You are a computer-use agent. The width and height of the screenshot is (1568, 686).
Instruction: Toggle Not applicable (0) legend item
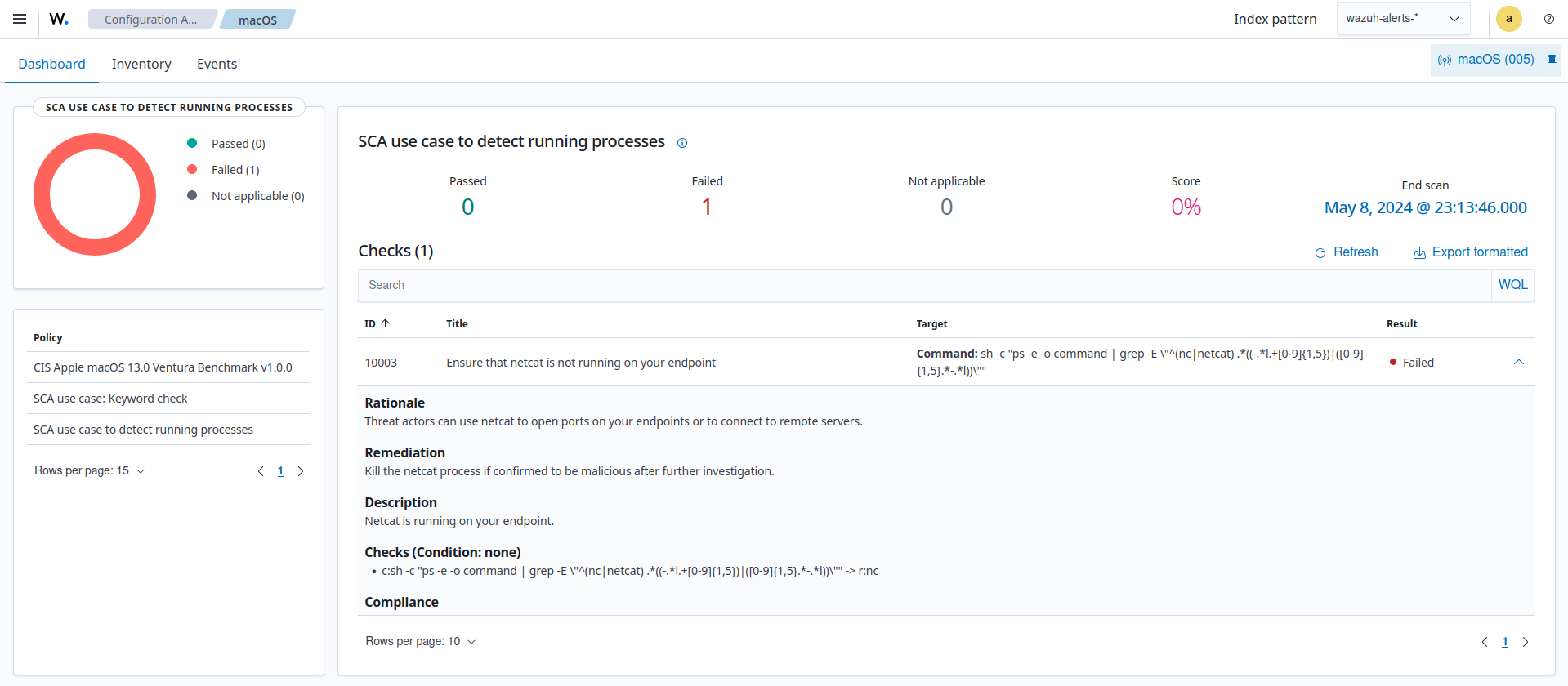point(257,196)
